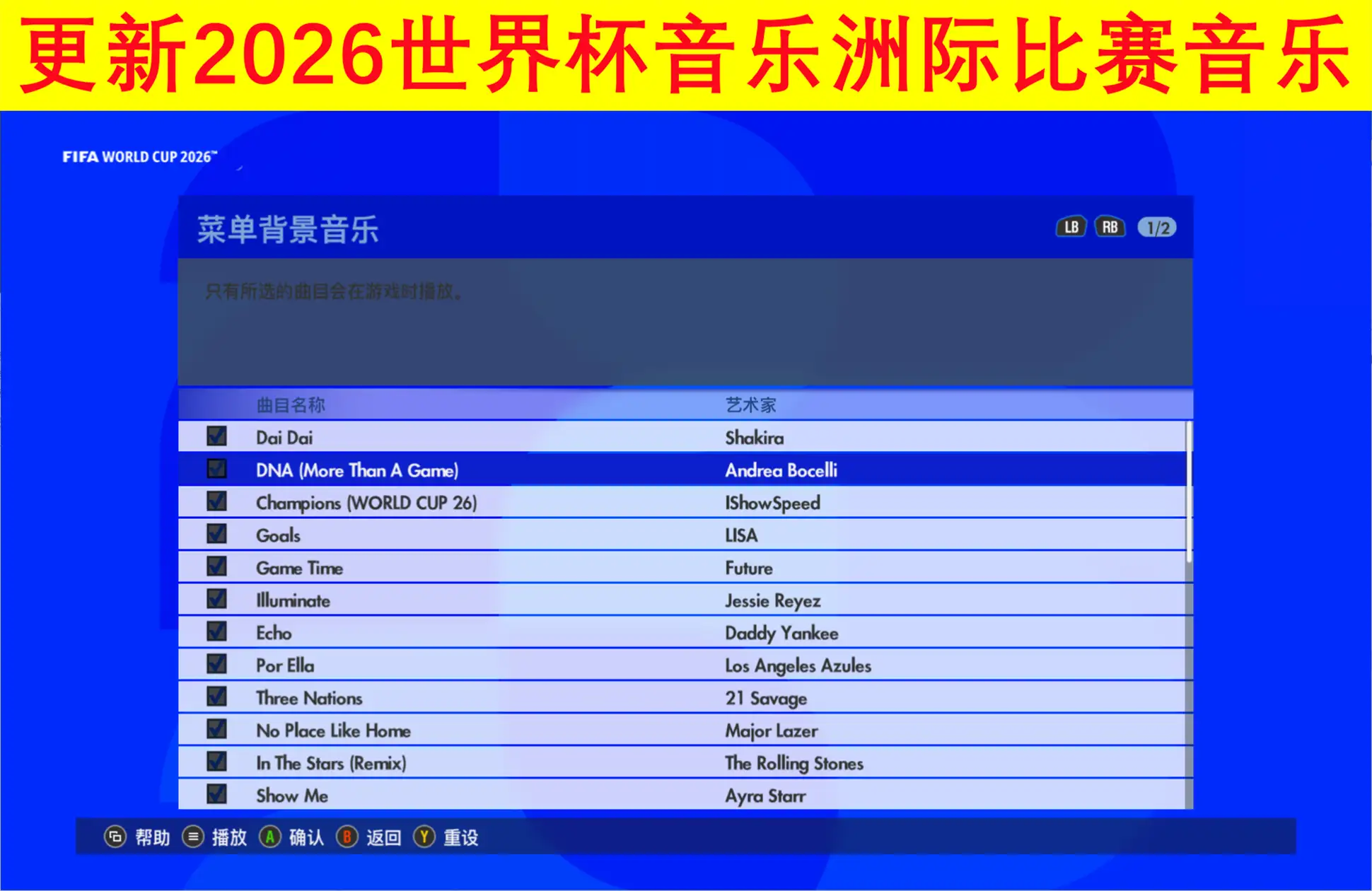Click the menu button icon beside 播放

click(192, 837)
